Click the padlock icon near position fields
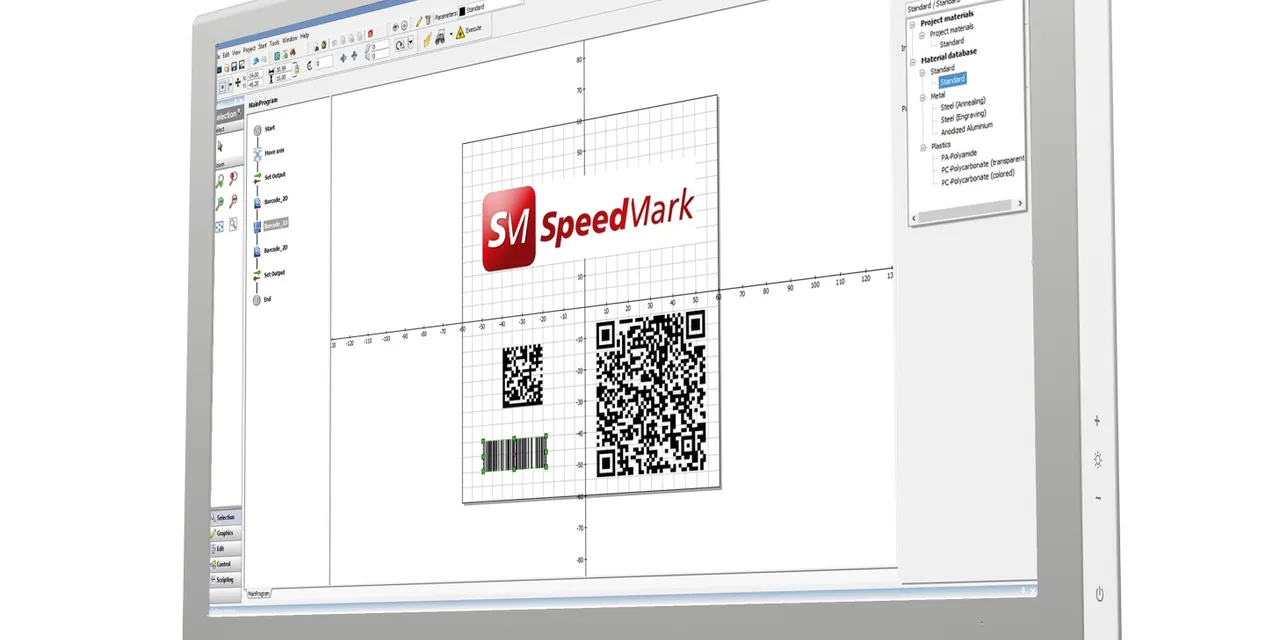The height and width of the screenshot is (640, 1280). tap(296, 68)
